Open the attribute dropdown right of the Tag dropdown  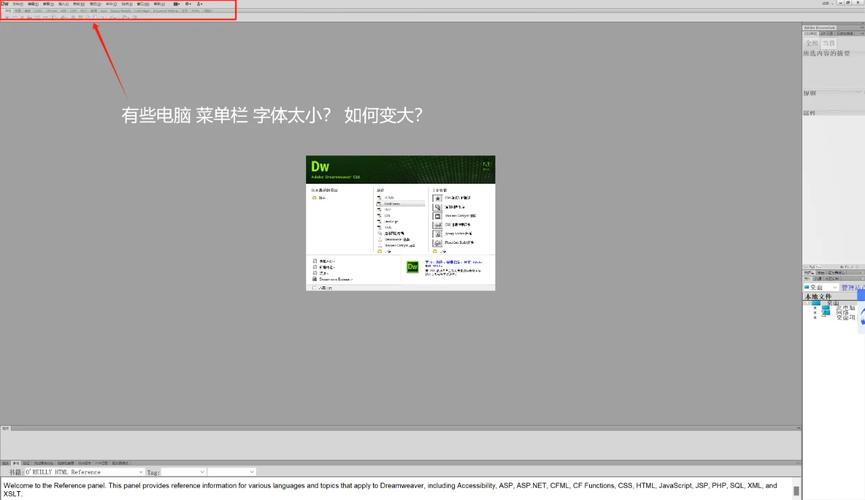click(232, 472)
